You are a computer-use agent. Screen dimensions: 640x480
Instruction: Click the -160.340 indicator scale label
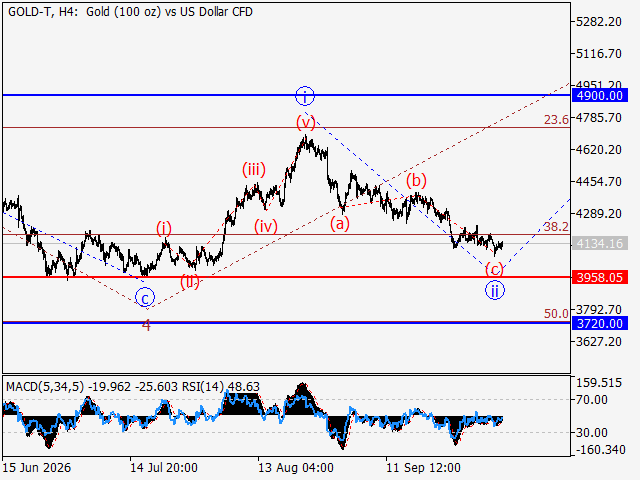[601, 450]
